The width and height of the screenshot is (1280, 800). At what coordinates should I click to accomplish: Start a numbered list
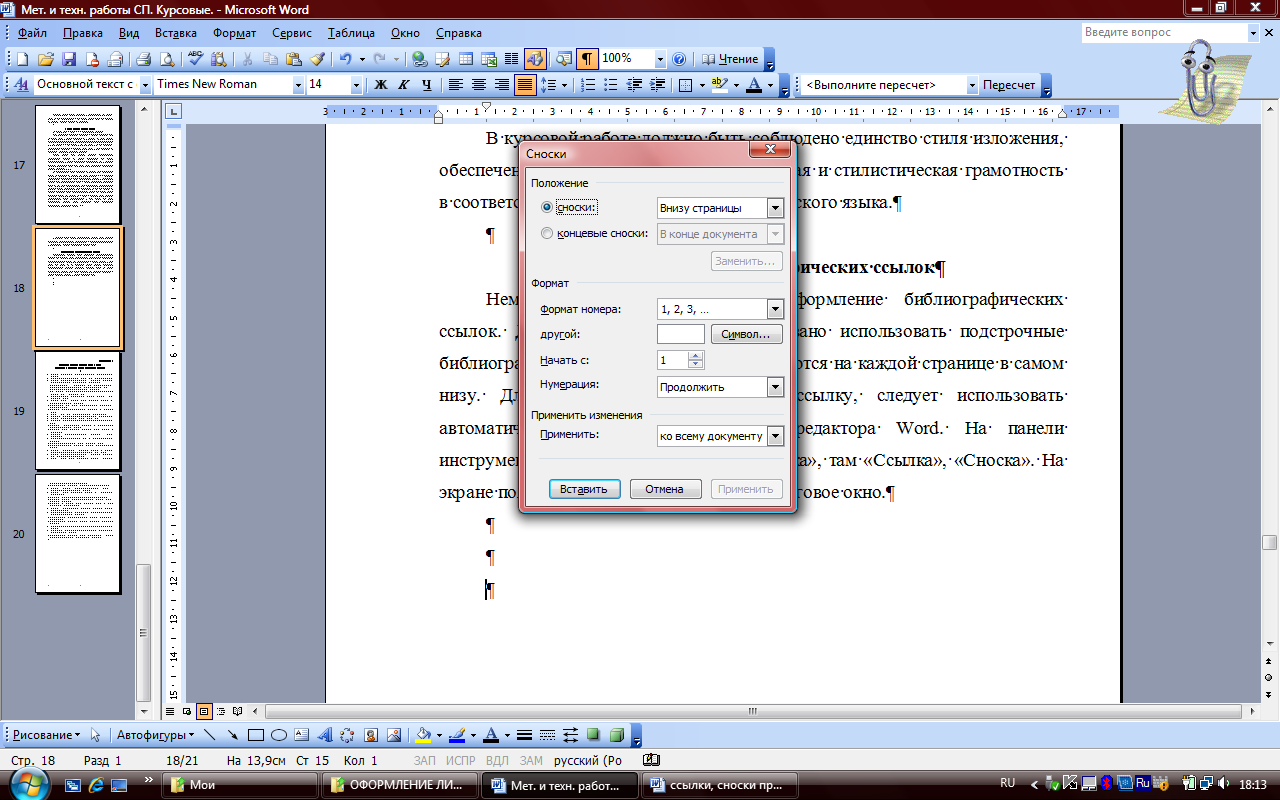point(589,85)
